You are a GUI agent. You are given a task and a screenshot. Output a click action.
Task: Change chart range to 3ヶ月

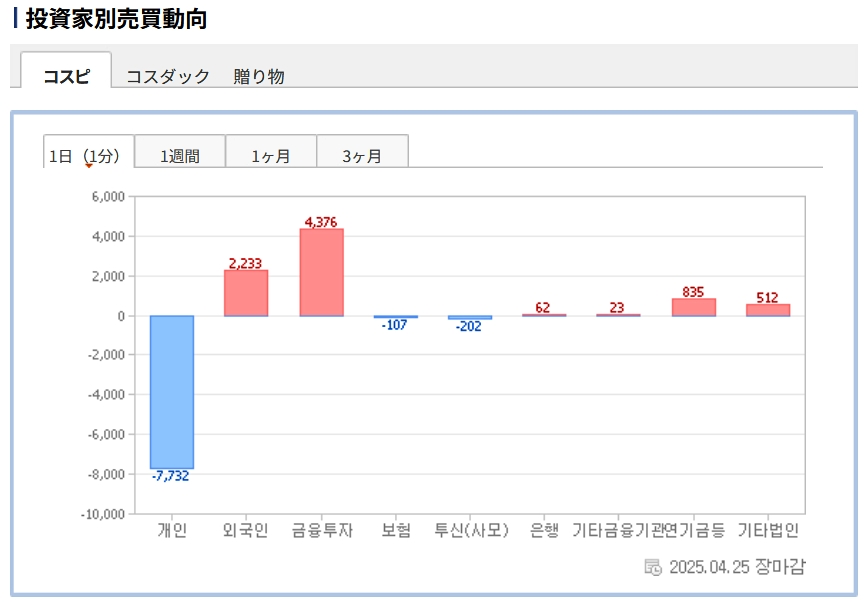362,156
